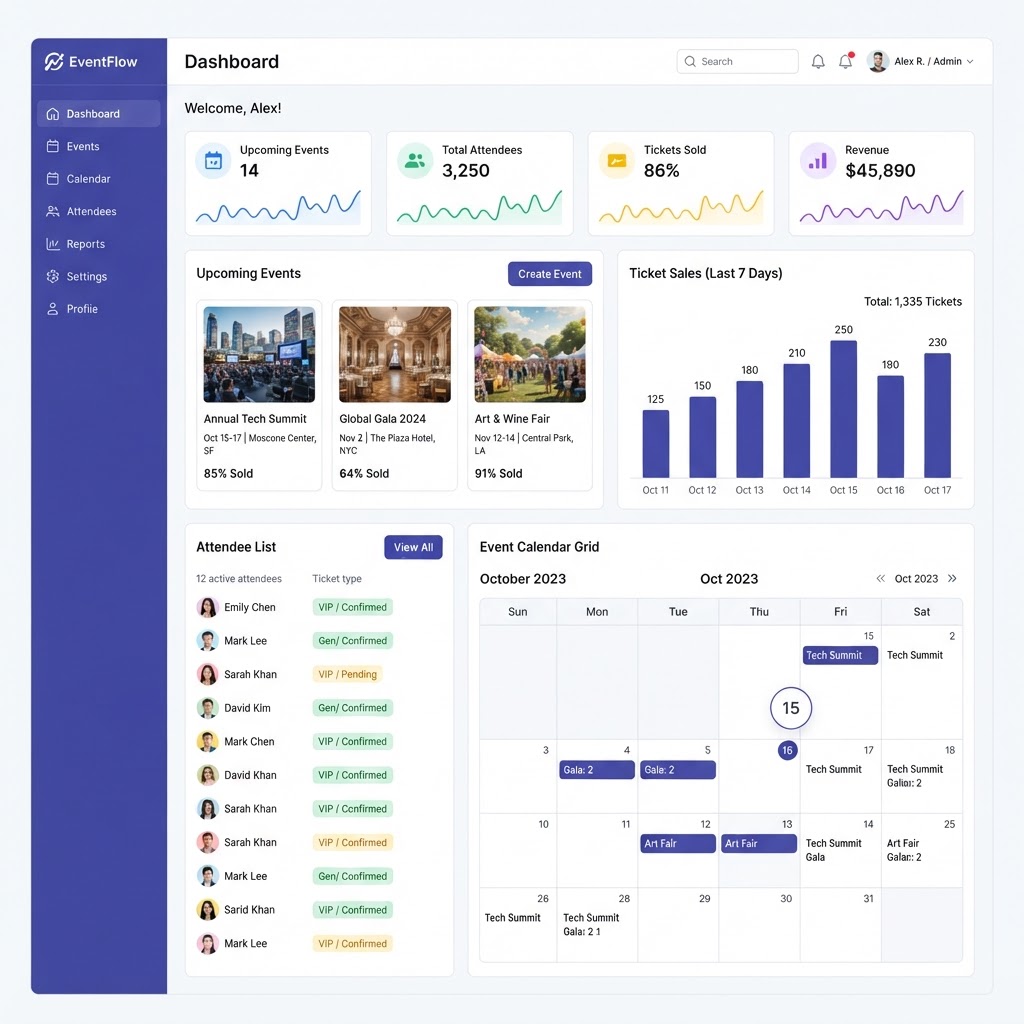This screenshot has width=1024, height=1024.
Task: Go to next month in calendar
Action: [952, 579]
